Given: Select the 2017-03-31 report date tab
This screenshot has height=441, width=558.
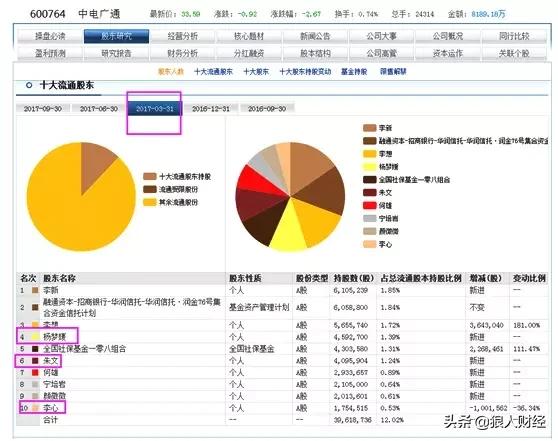Looking at the screenshot, I should click(x=154, y=109).
